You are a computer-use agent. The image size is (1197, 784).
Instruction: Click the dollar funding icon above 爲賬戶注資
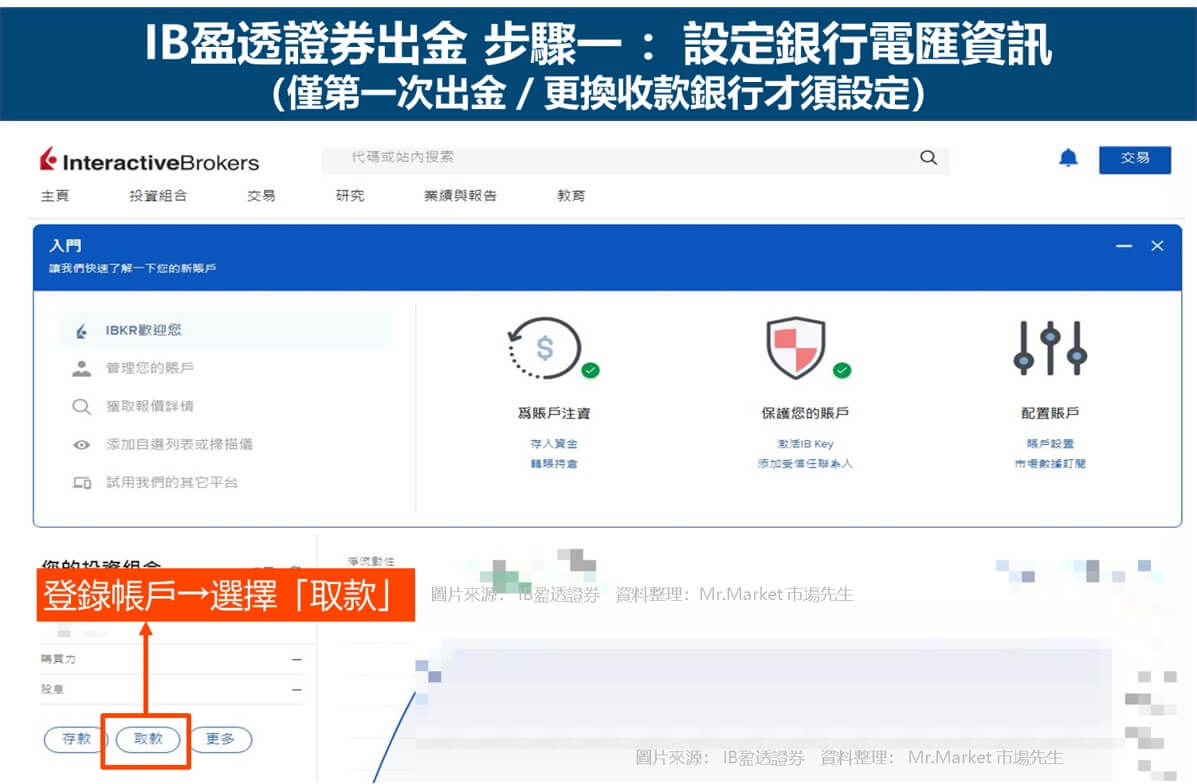point(545,348)
